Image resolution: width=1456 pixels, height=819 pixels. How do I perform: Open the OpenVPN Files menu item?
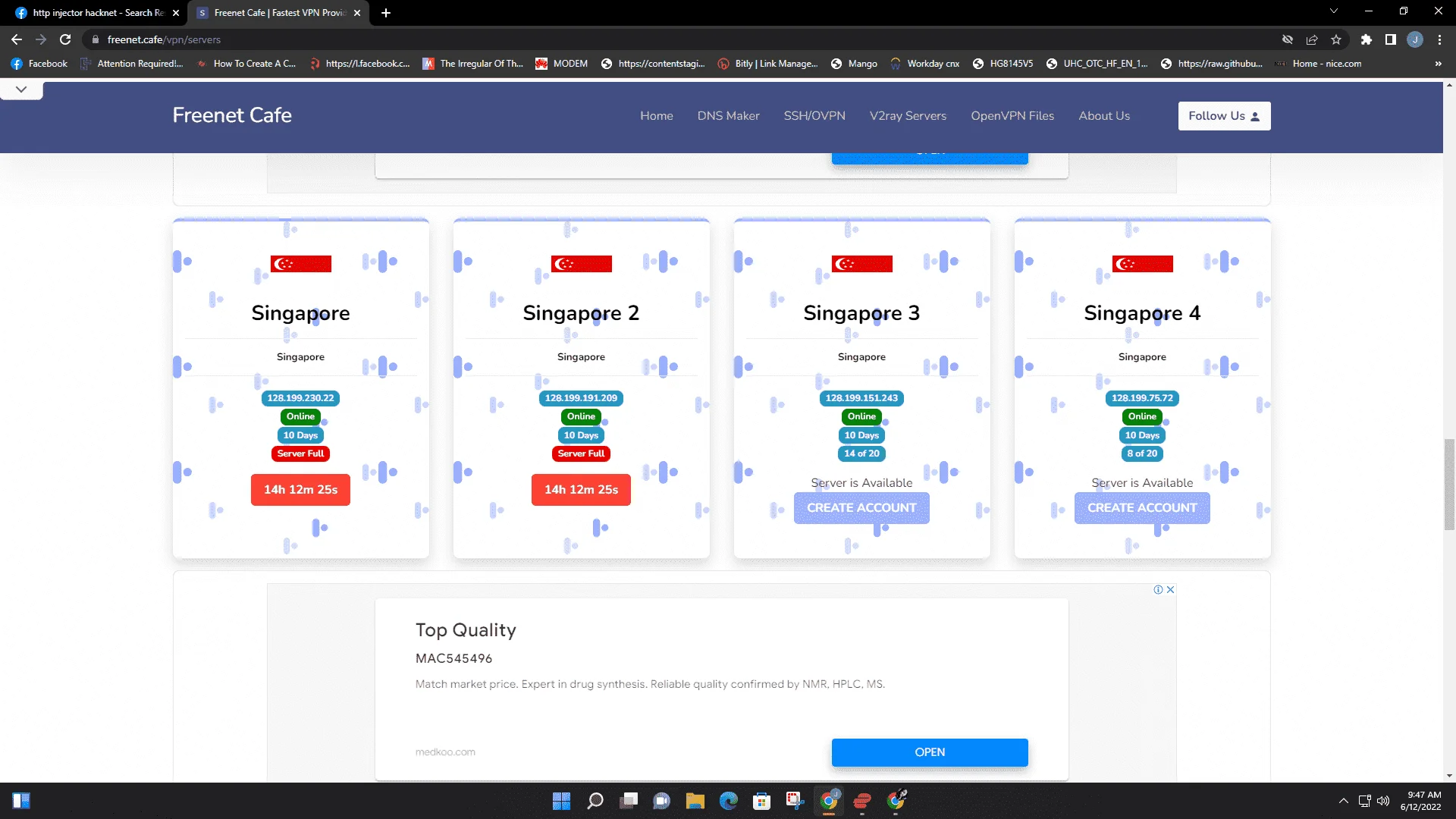[x=1013, y=116]
